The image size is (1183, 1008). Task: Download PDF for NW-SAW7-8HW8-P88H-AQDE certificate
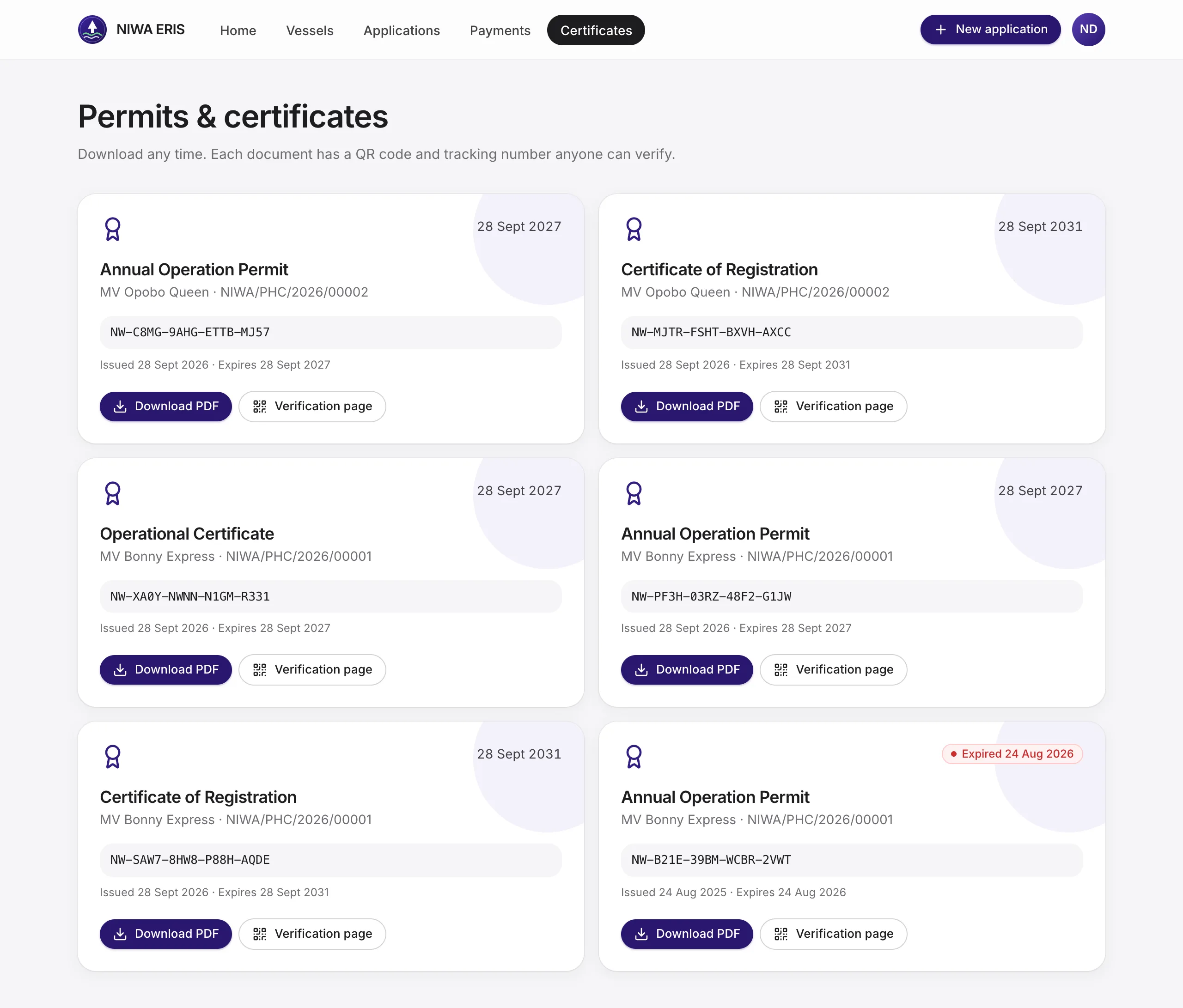tap(165, 934)
